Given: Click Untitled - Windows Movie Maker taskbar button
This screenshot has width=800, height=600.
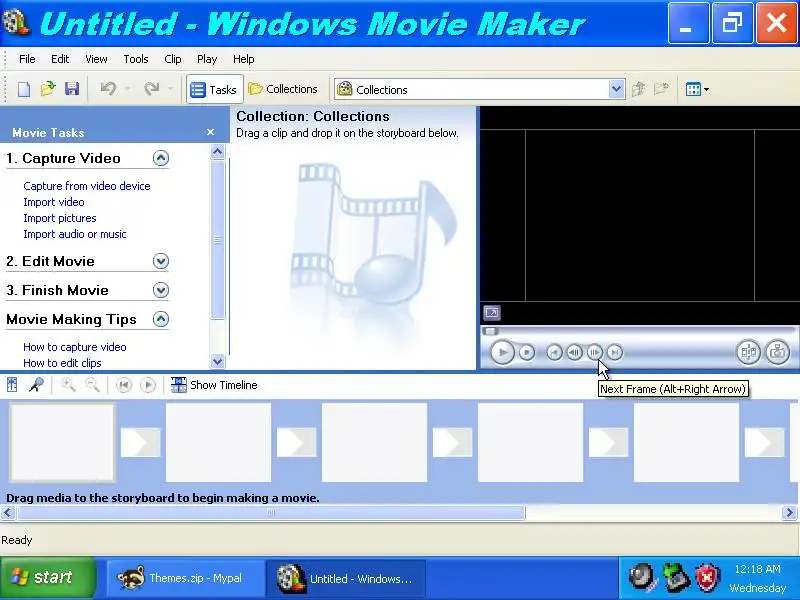Looking at the screenshot, I should tap(345, 579).
